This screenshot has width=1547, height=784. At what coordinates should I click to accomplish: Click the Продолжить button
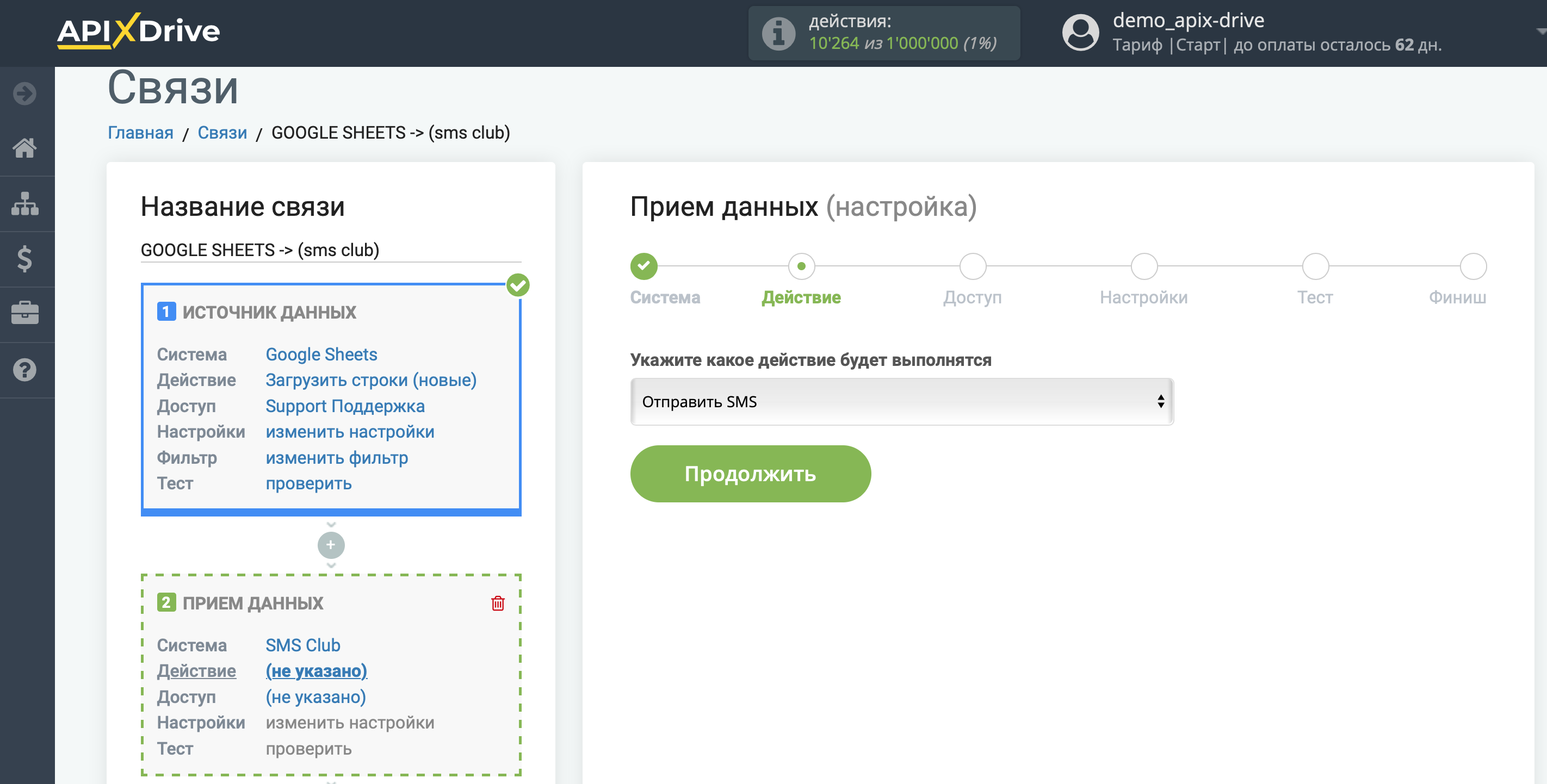tap(750, 474)
